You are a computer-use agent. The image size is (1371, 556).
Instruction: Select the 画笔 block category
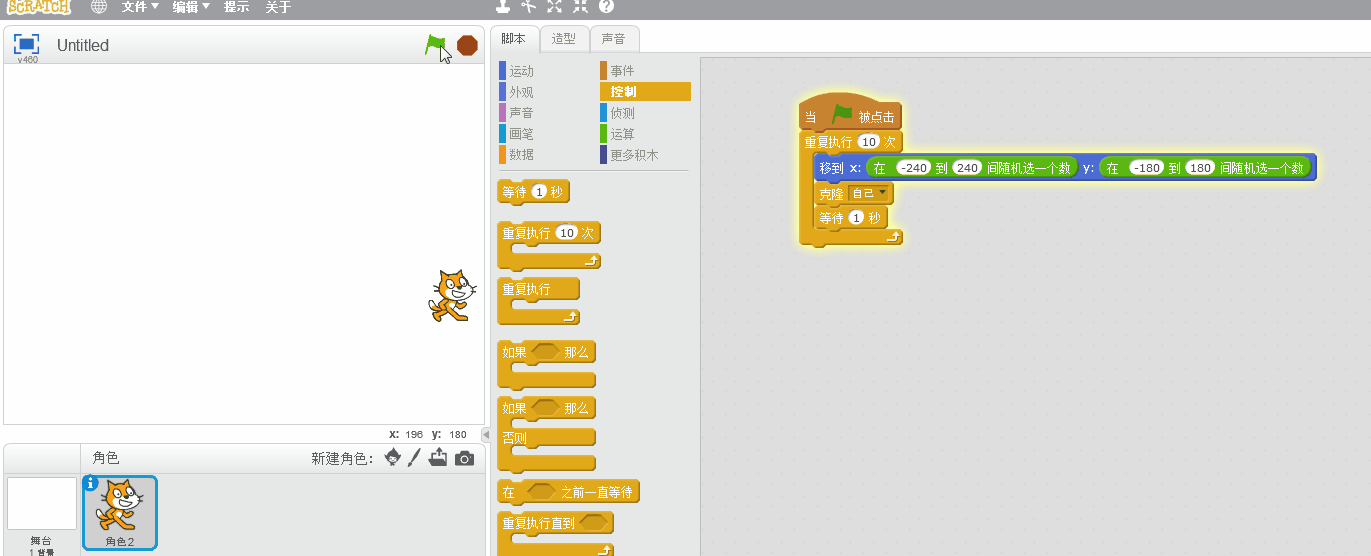(x=521, y=133)
